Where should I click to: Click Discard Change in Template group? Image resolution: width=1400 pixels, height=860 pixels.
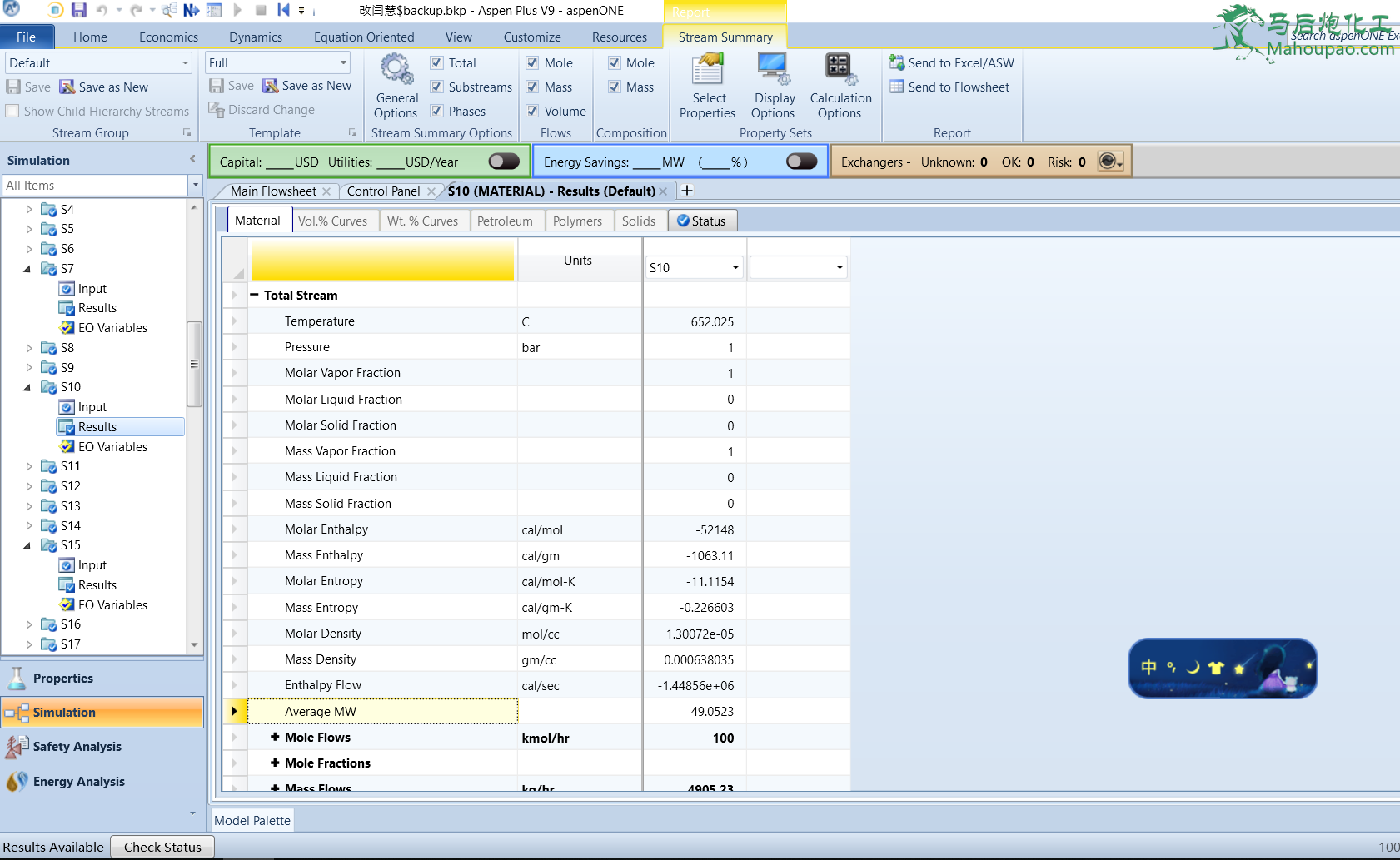click(262, 110)
